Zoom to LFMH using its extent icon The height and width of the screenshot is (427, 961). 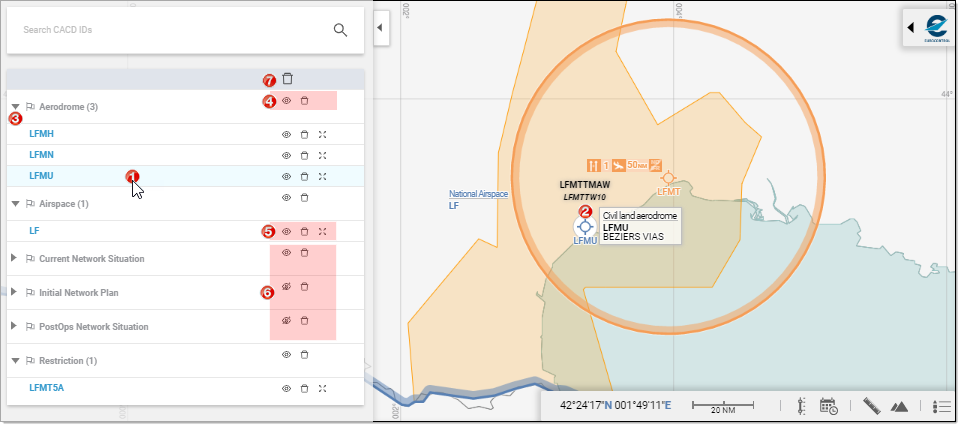(322, 134)
